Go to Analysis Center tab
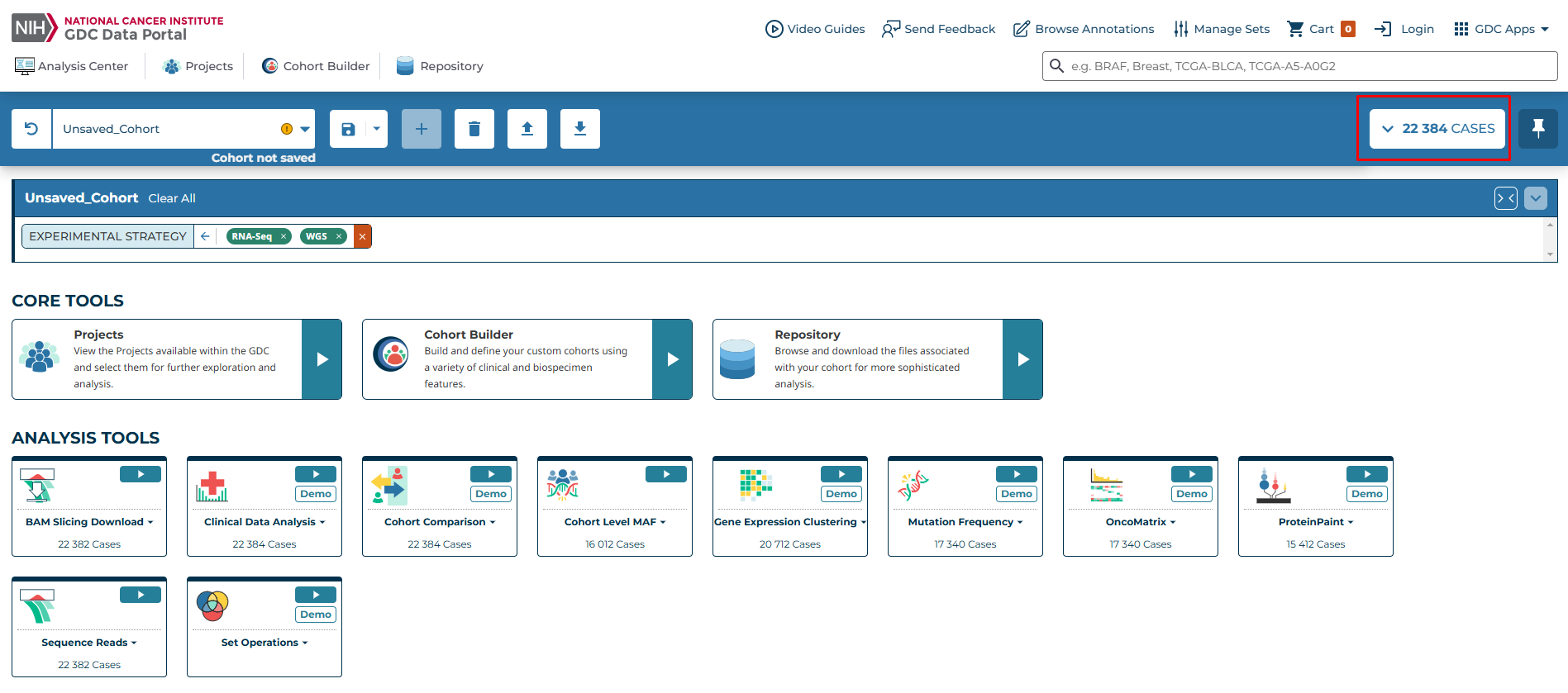 tap(72, 66)
